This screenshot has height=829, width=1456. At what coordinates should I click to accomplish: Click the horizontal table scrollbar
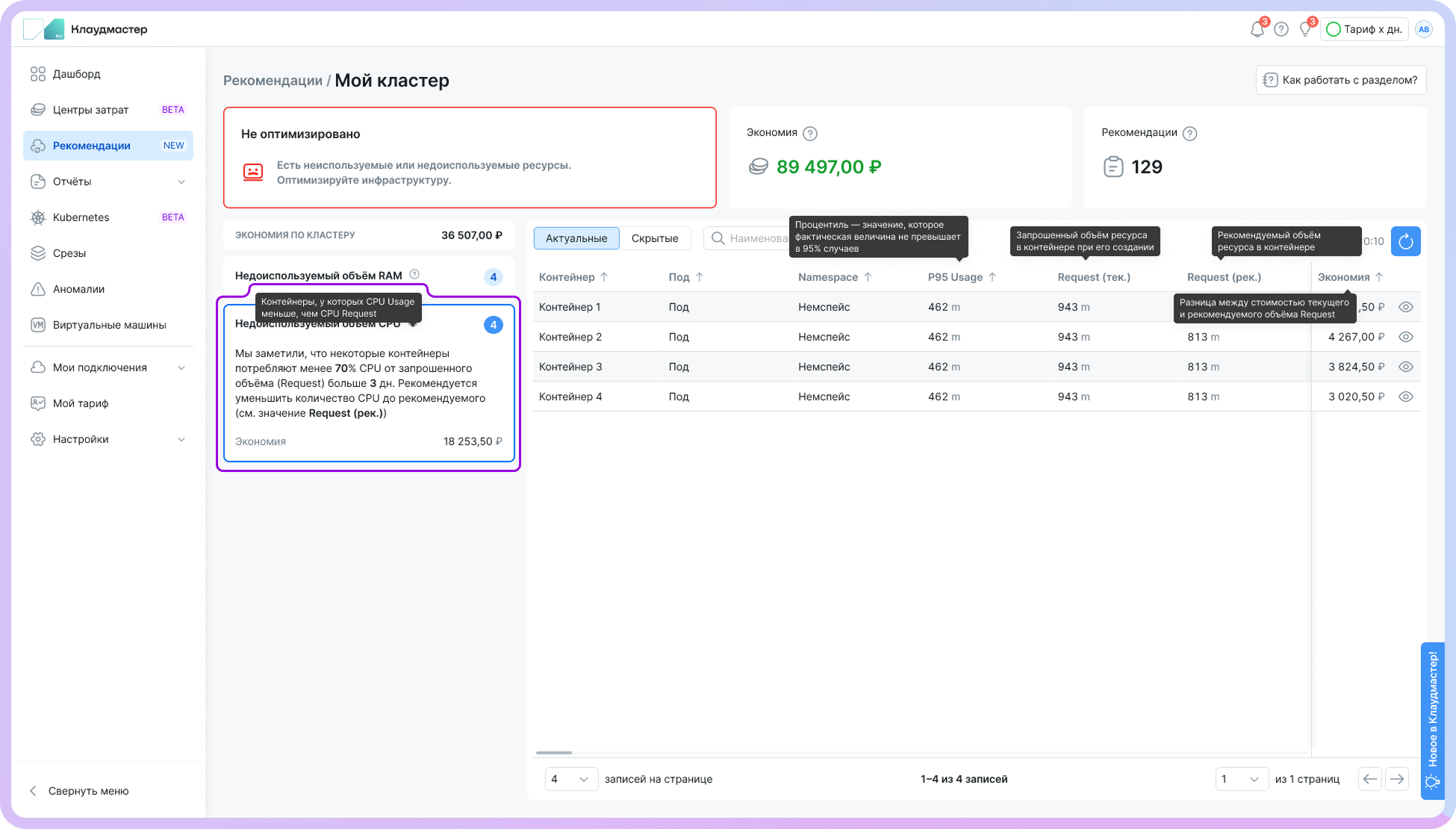click(554, 753)
